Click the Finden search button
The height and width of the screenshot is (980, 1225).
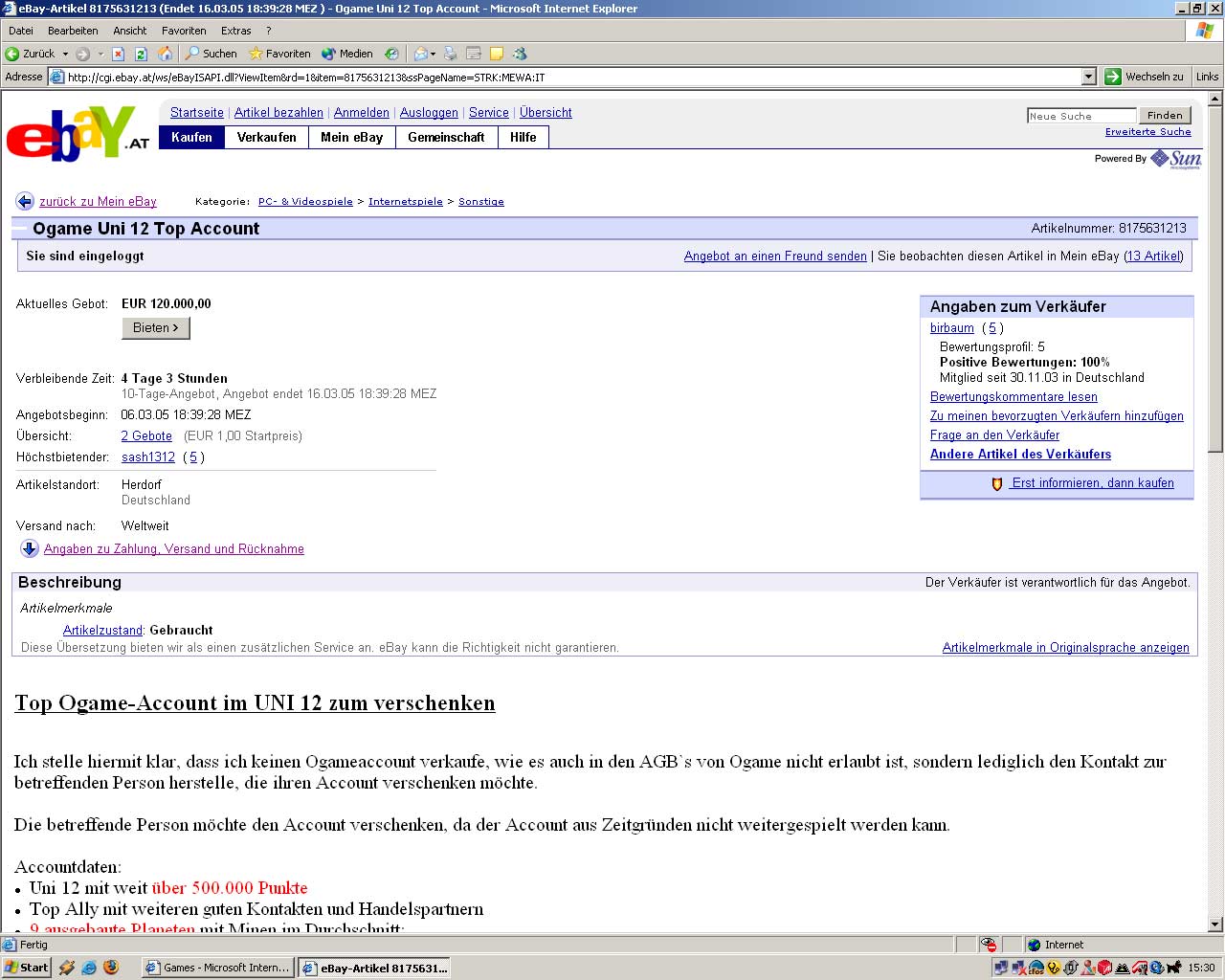tap(1165, 115)
